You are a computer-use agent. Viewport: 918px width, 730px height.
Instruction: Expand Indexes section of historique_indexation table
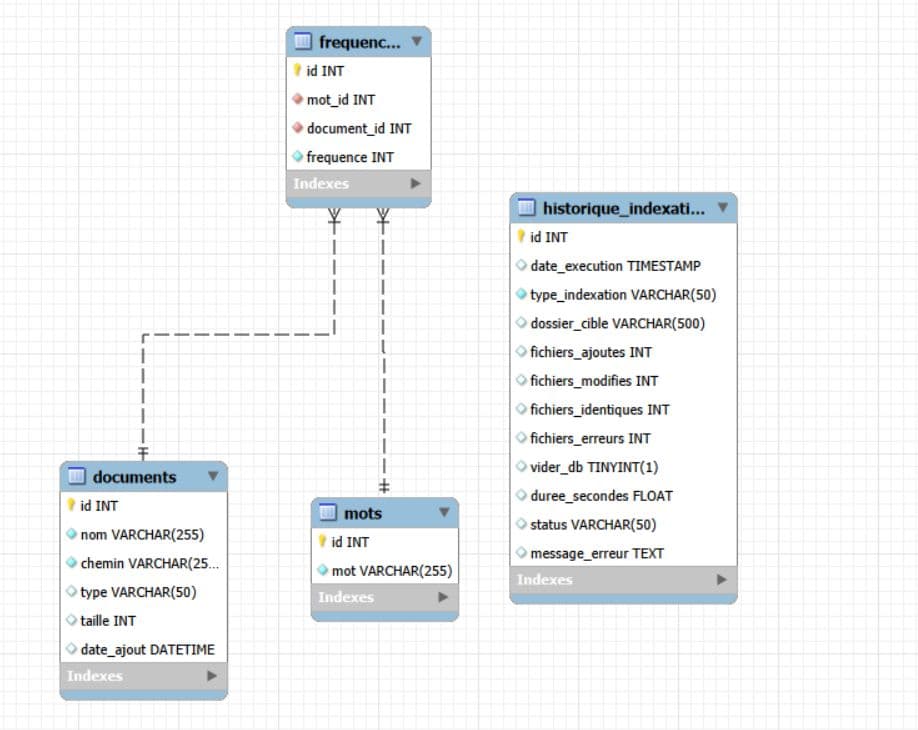(x=722, y=579)
